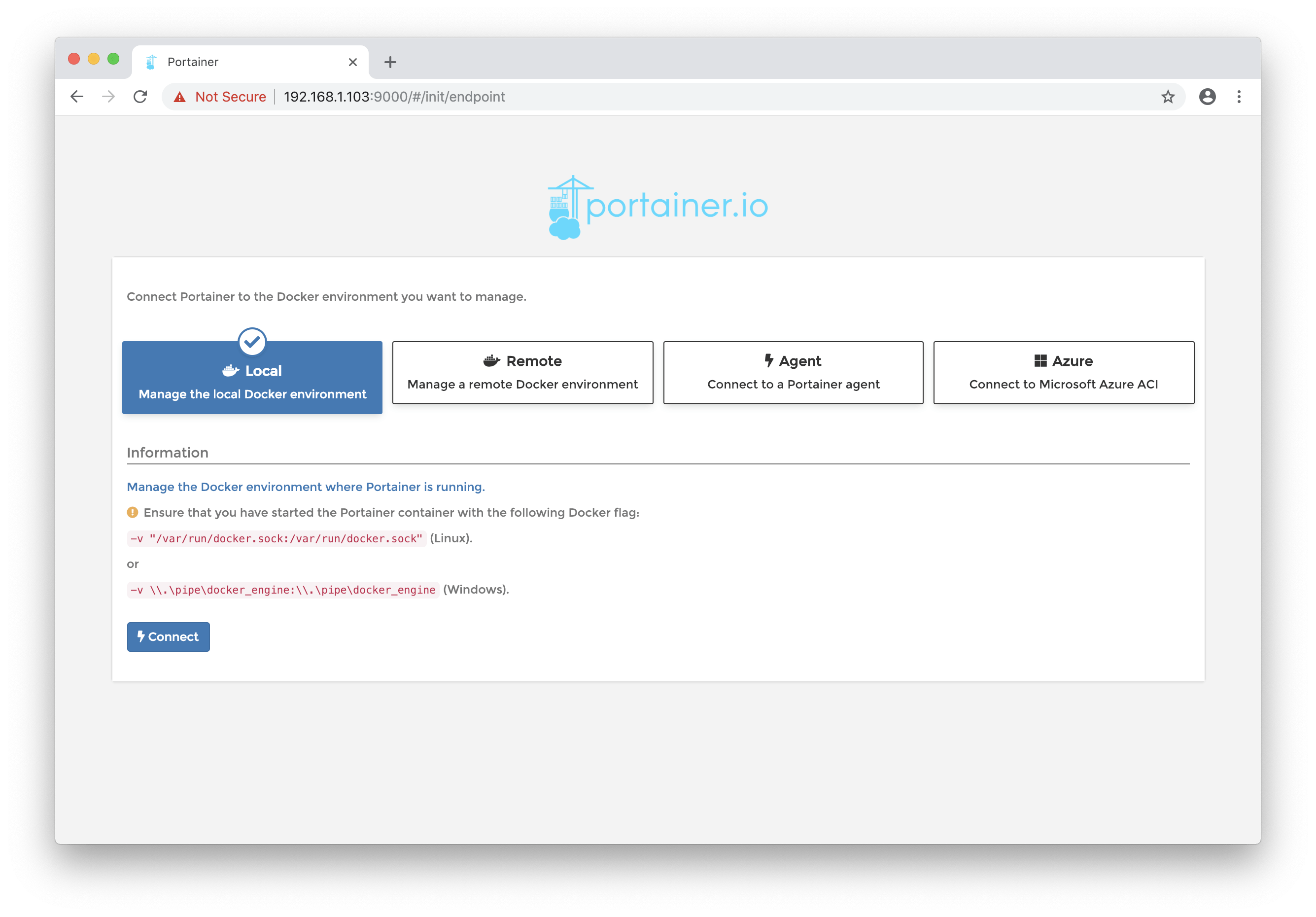
Task: Select the Remote Docker environment option
Action: click(523, 373)
